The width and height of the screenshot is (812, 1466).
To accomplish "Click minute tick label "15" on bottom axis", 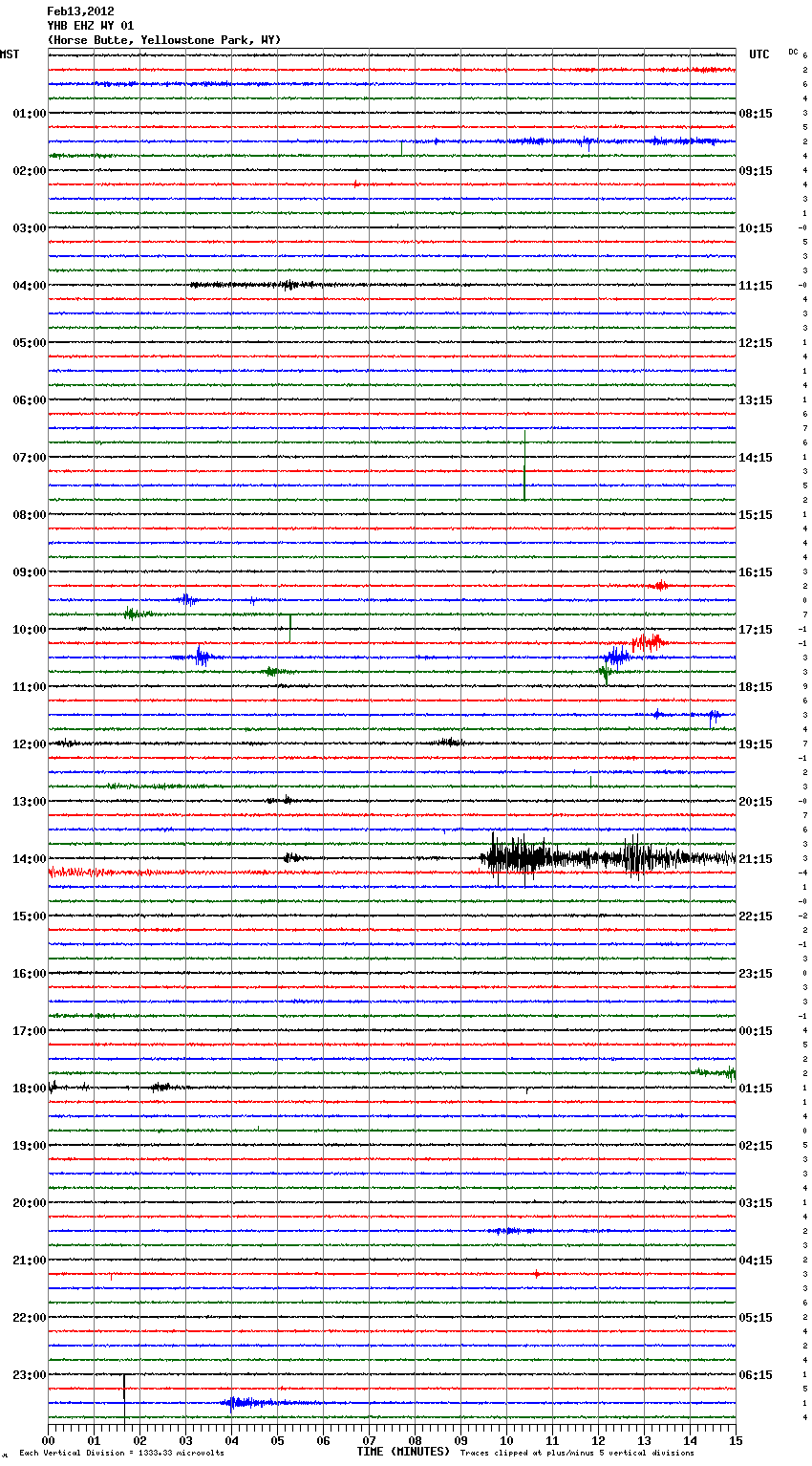I will (x=736, y=1440).
